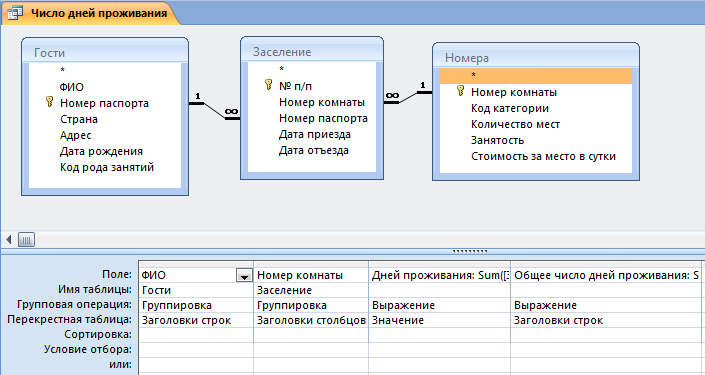The height and width of the screenshot is (375, 705).
Task: Click the horizontal scrollbar thumb in the table pane
Action: (27, 240)
